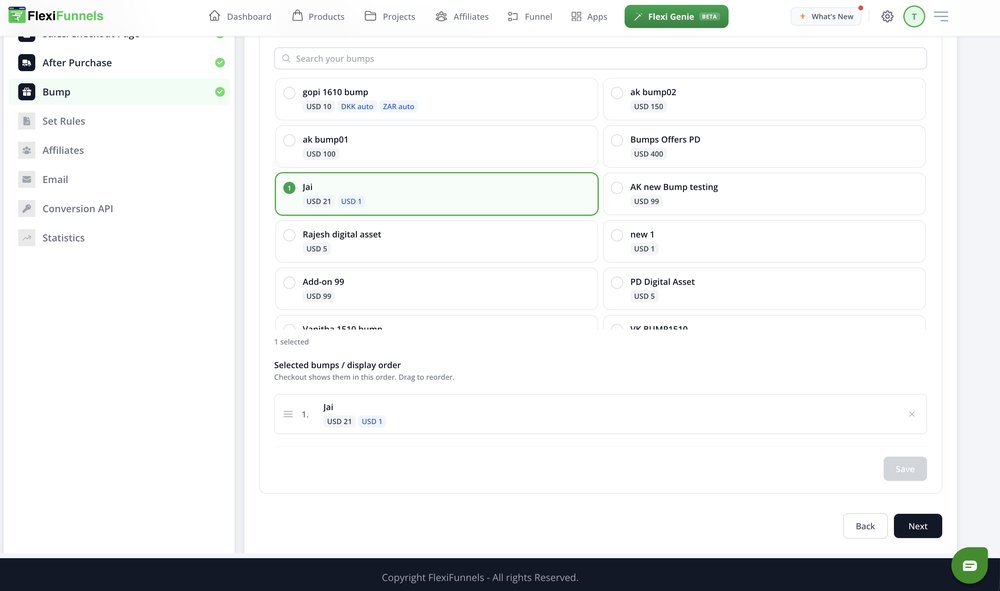Open the Projects menu
This screenshot has height=591, width=1000.
point(390,17)
